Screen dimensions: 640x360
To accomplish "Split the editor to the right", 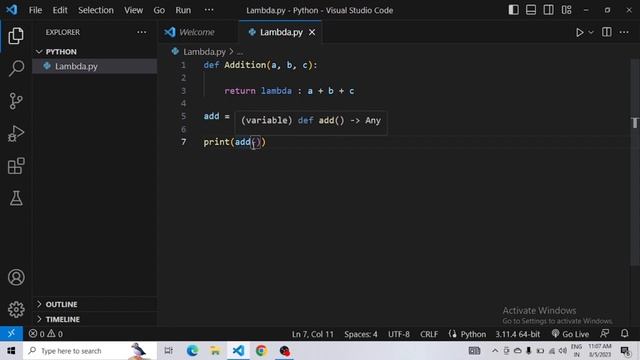I will pyautogui.click(x=607, y=32).
